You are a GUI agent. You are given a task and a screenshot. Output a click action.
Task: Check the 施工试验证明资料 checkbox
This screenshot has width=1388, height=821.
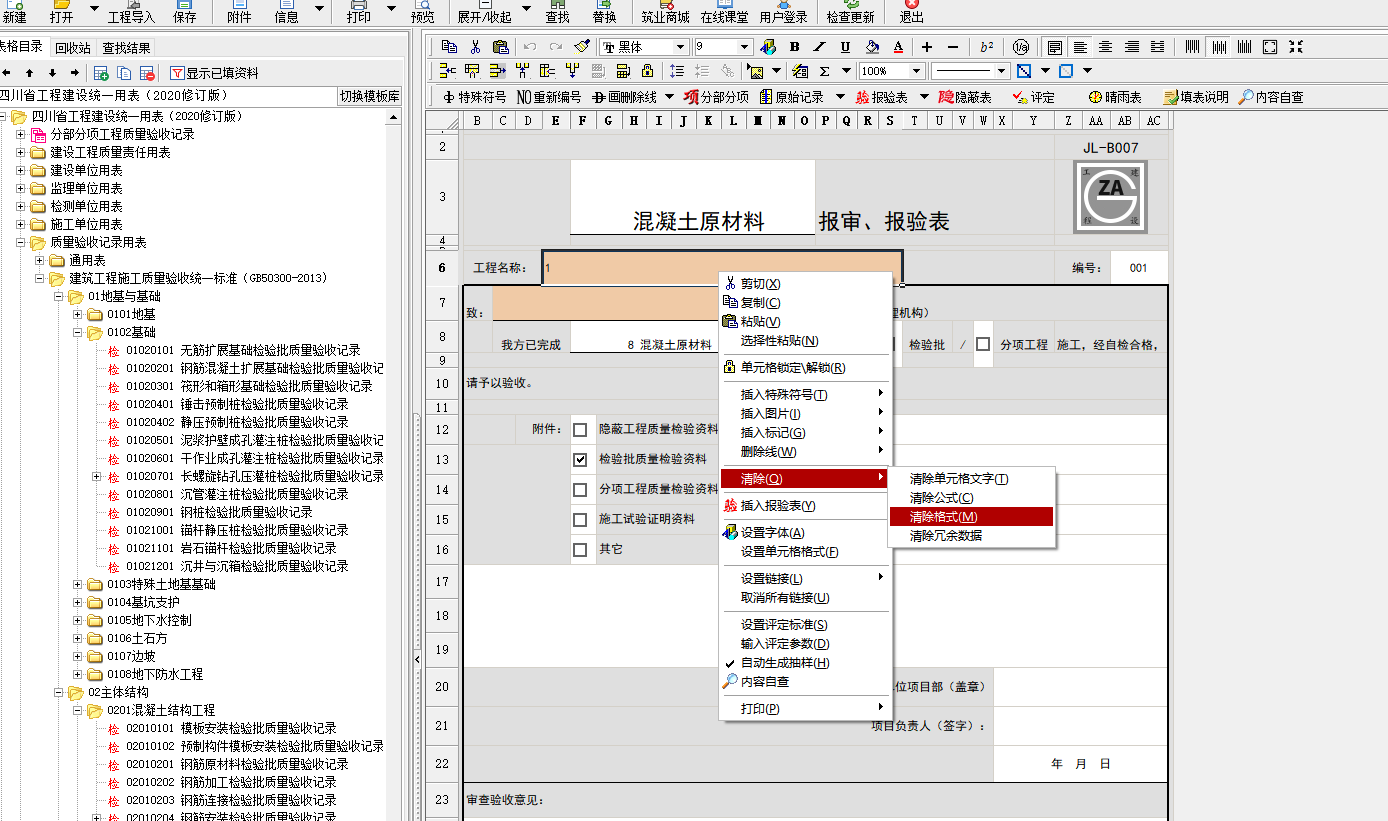point(580,520)
